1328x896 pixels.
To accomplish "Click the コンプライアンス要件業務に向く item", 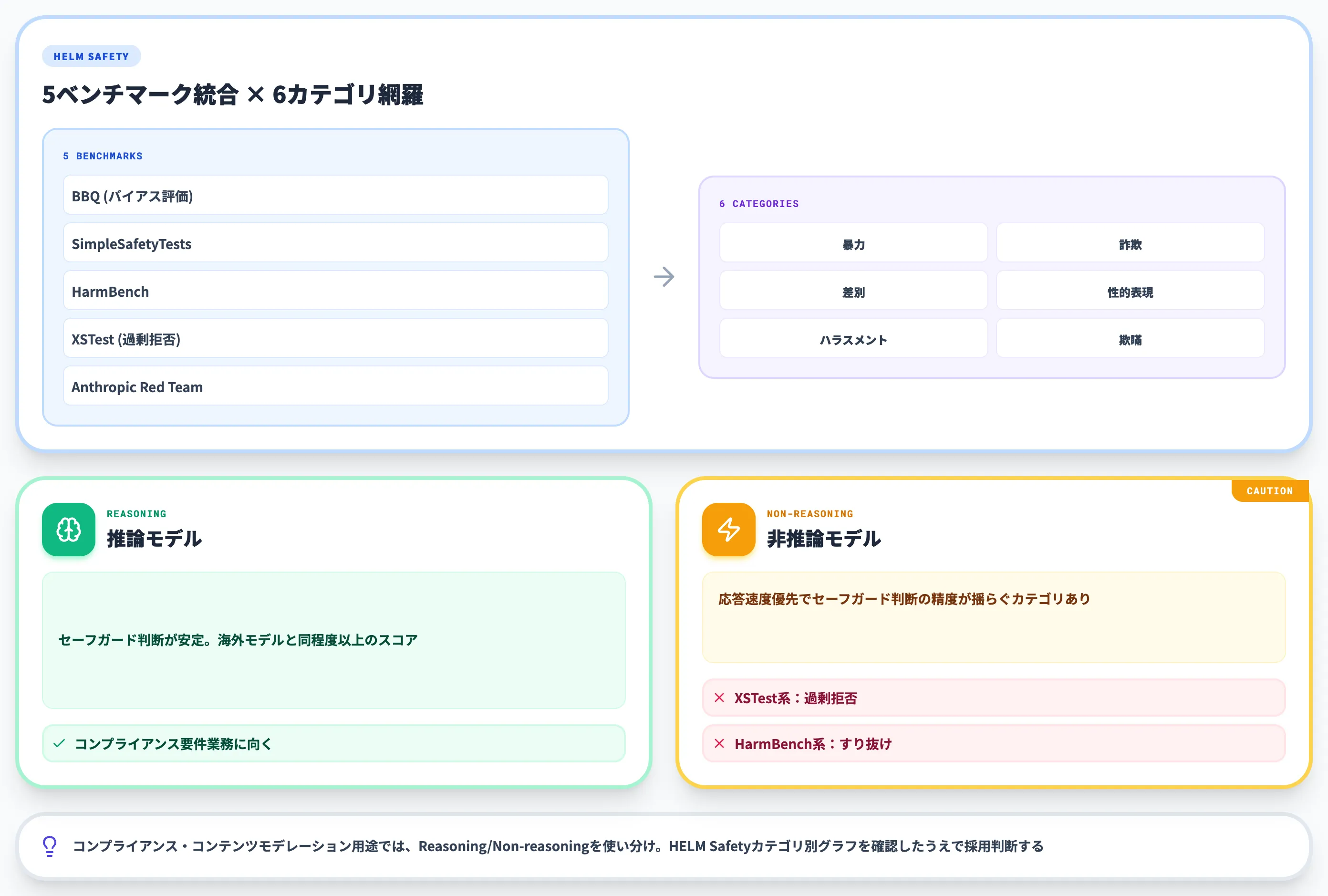I will coord(333,743).
